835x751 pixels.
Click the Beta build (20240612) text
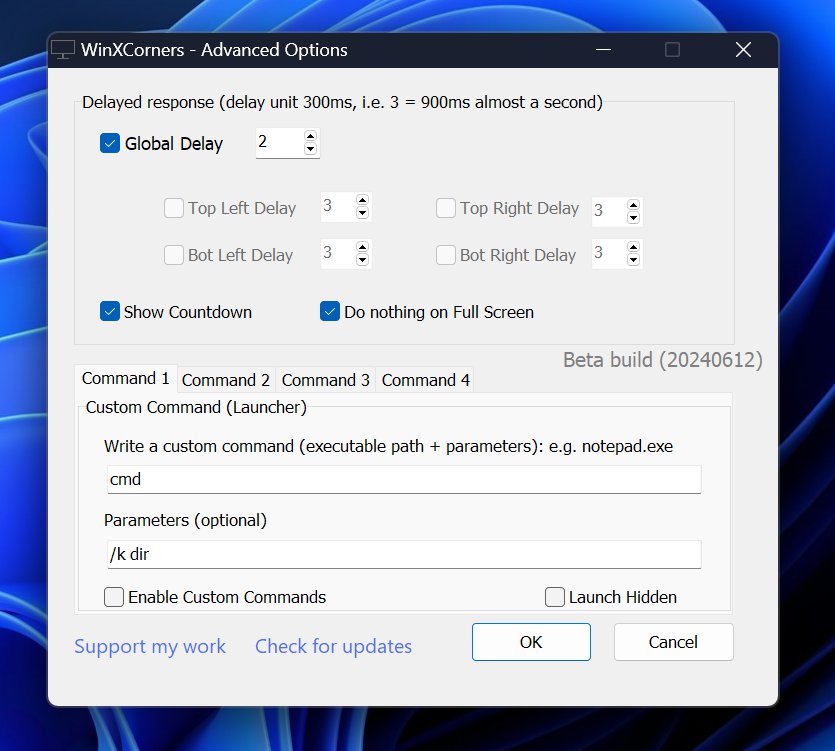coord(663,360)
